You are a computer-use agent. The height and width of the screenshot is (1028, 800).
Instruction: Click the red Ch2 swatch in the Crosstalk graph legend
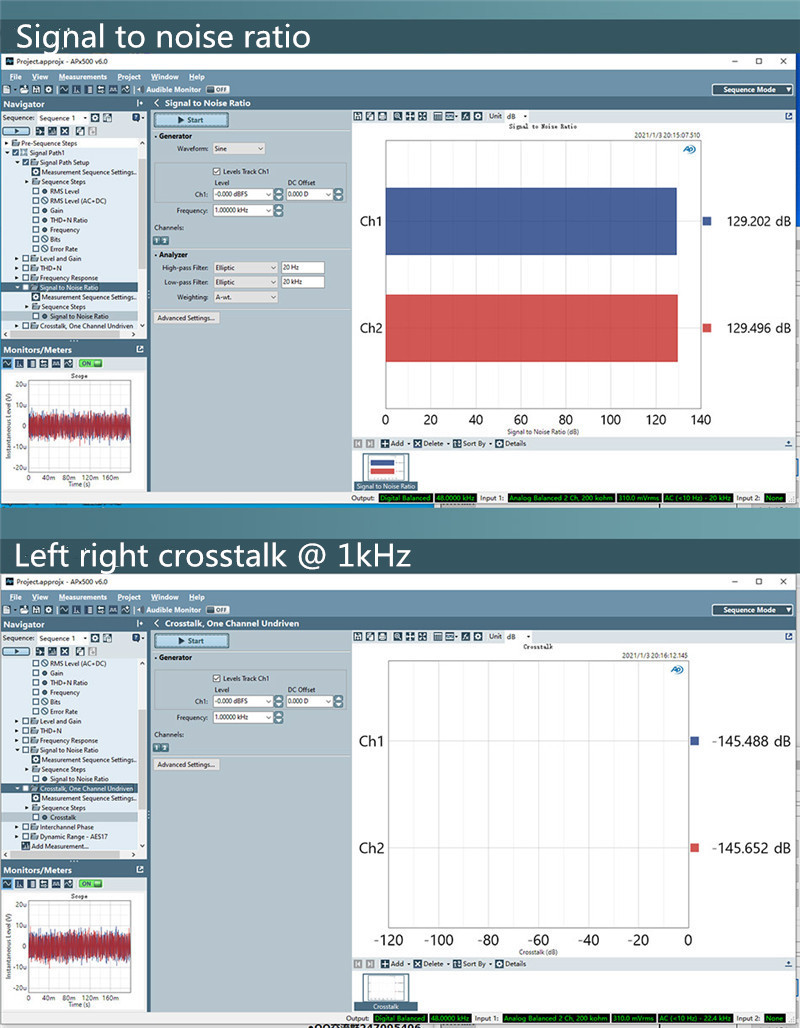tap(694, 848)
